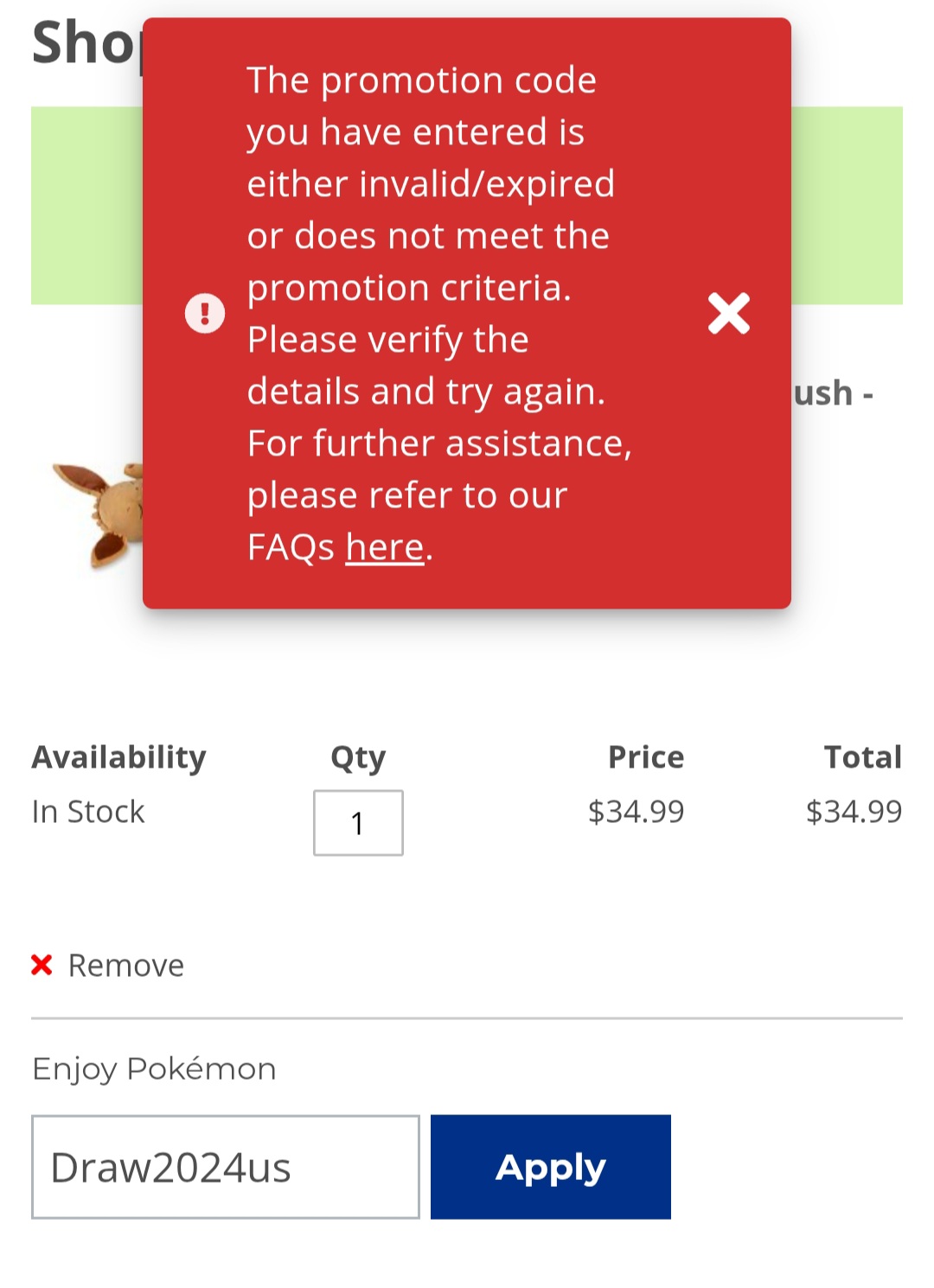The image size is (934, 1288).
Task: Open the FAQs 'here' link
Action: click(385, 547)
